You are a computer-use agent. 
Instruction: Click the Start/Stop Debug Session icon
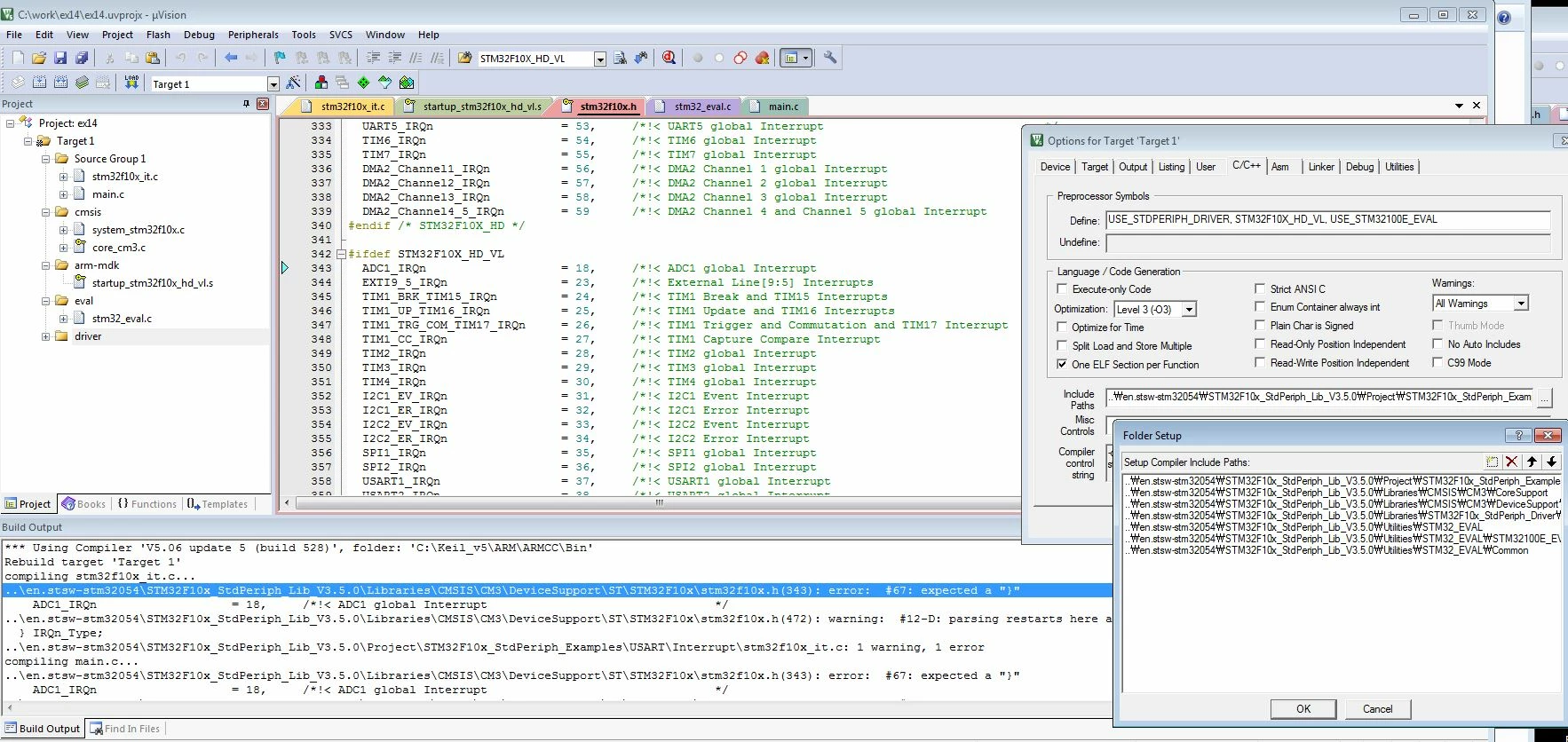tap(669, 58)
